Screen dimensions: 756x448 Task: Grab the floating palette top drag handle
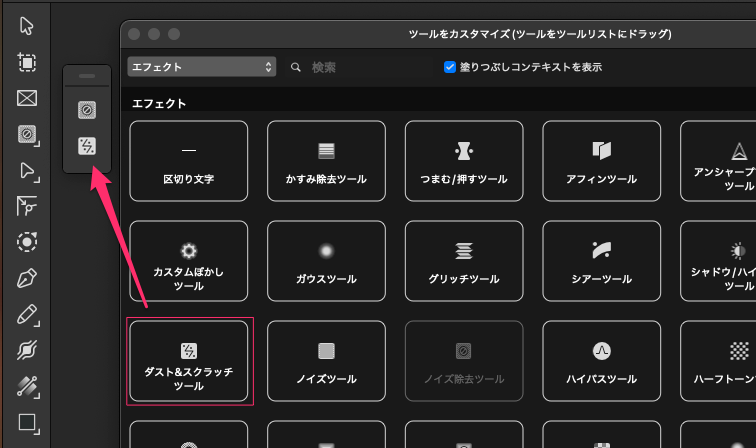coord(87,76)
